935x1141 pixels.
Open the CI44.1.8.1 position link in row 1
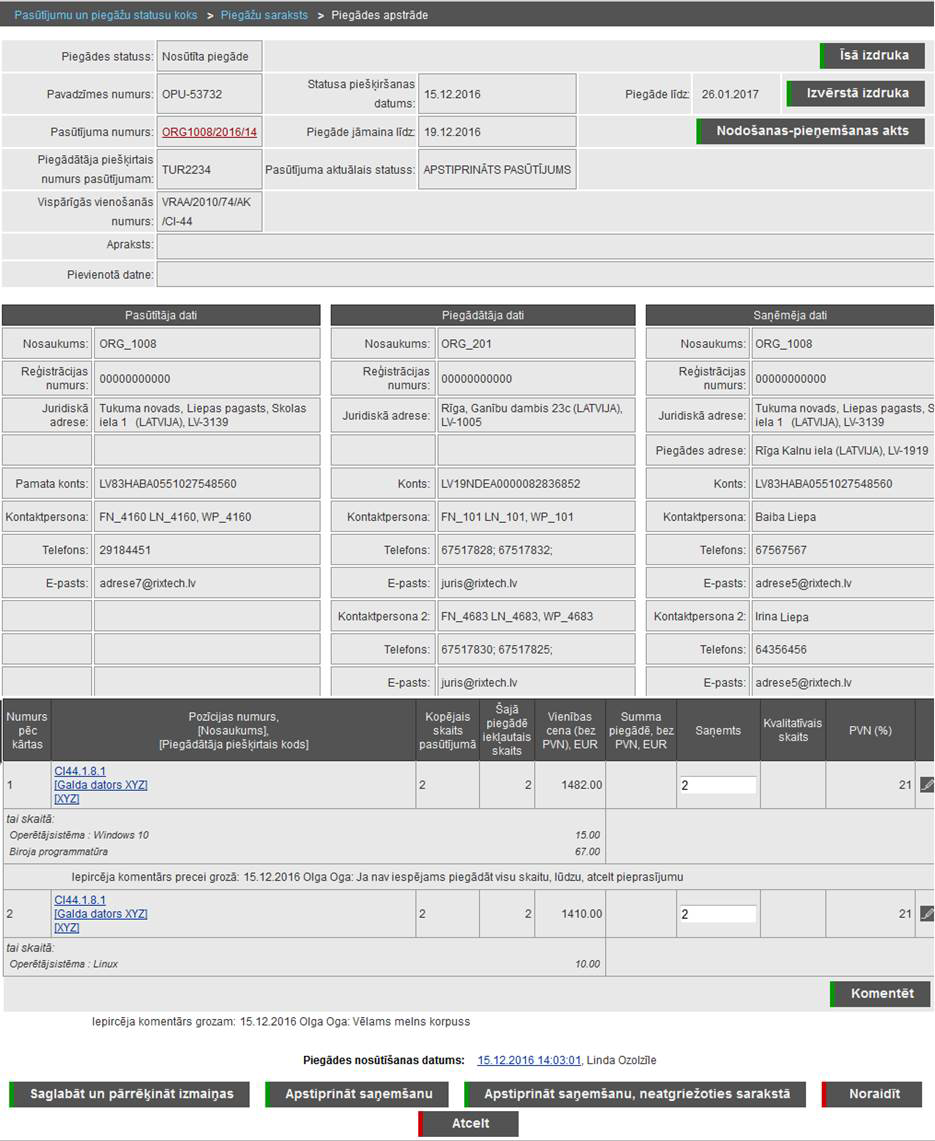click(79, 771)
